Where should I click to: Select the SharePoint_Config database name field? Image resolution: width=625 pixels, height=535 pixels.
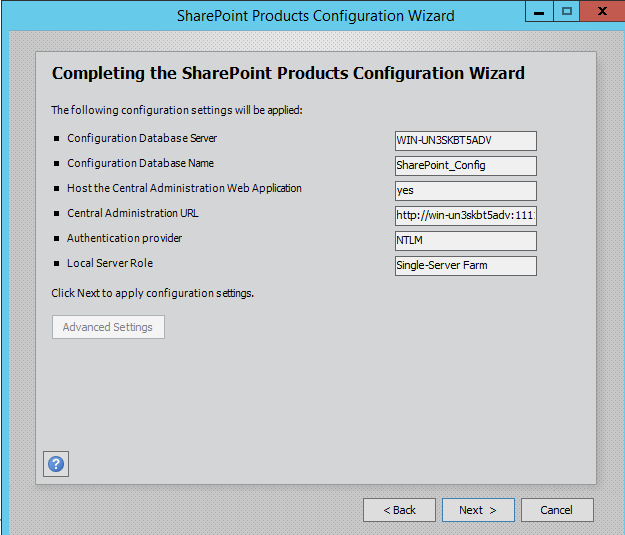pos(466,166)
